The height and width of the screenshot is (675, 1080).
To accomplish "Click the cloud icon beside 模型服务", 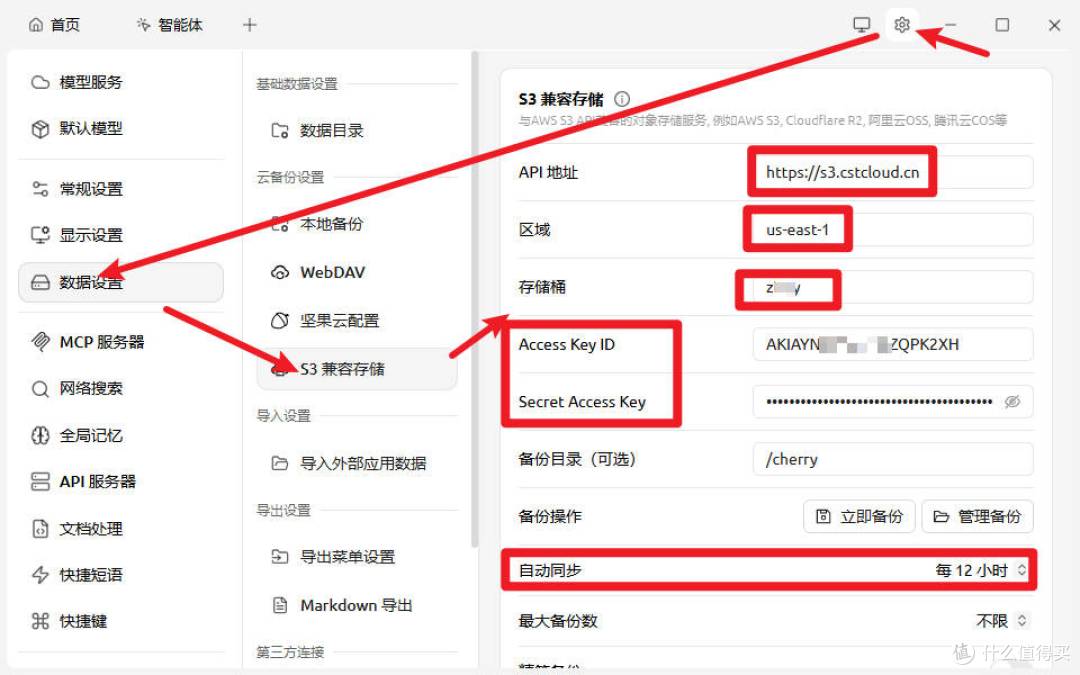I will coord(40,83).
